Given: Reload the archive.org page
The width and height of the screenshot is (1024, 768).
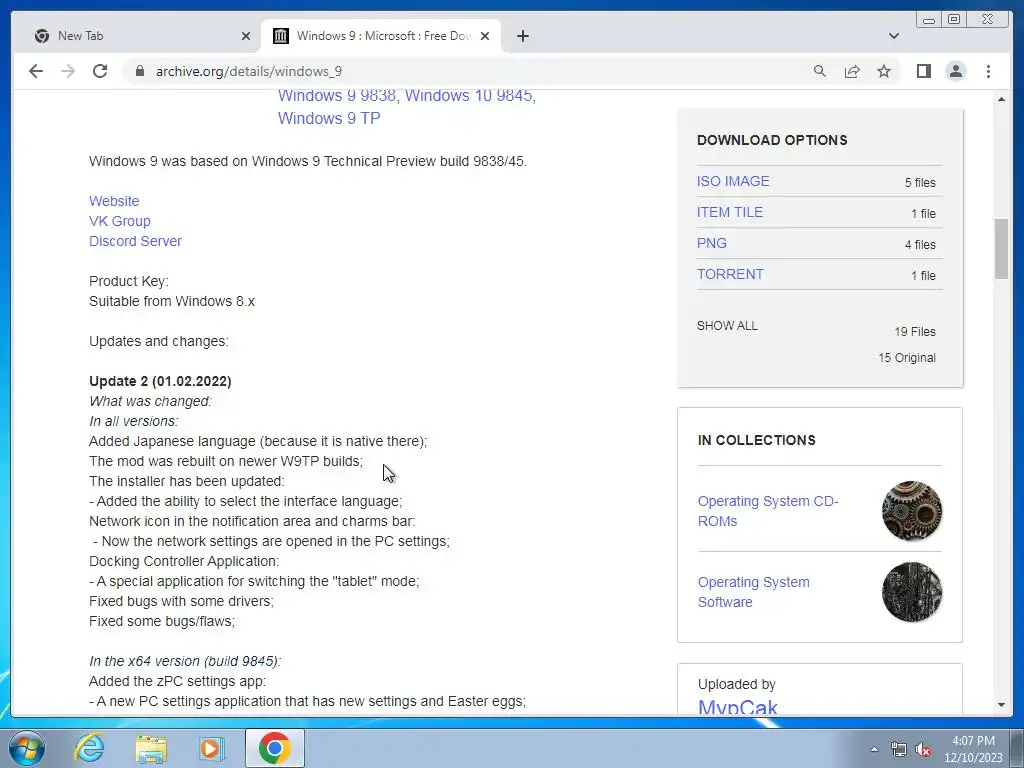Looking at the screenshot, I should [x=100, y=71].
